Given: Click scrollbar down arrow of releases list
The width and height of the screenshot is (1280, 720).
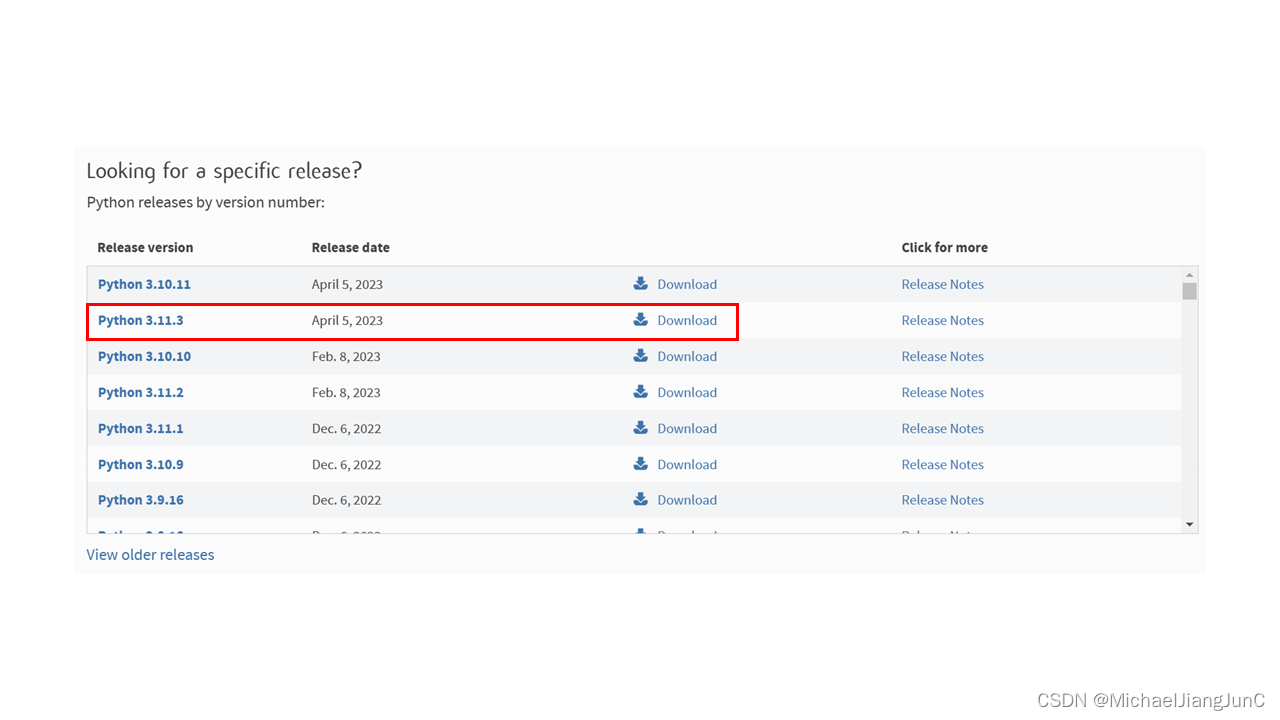Looking at the screenshot, I should tap(1189, 524).
